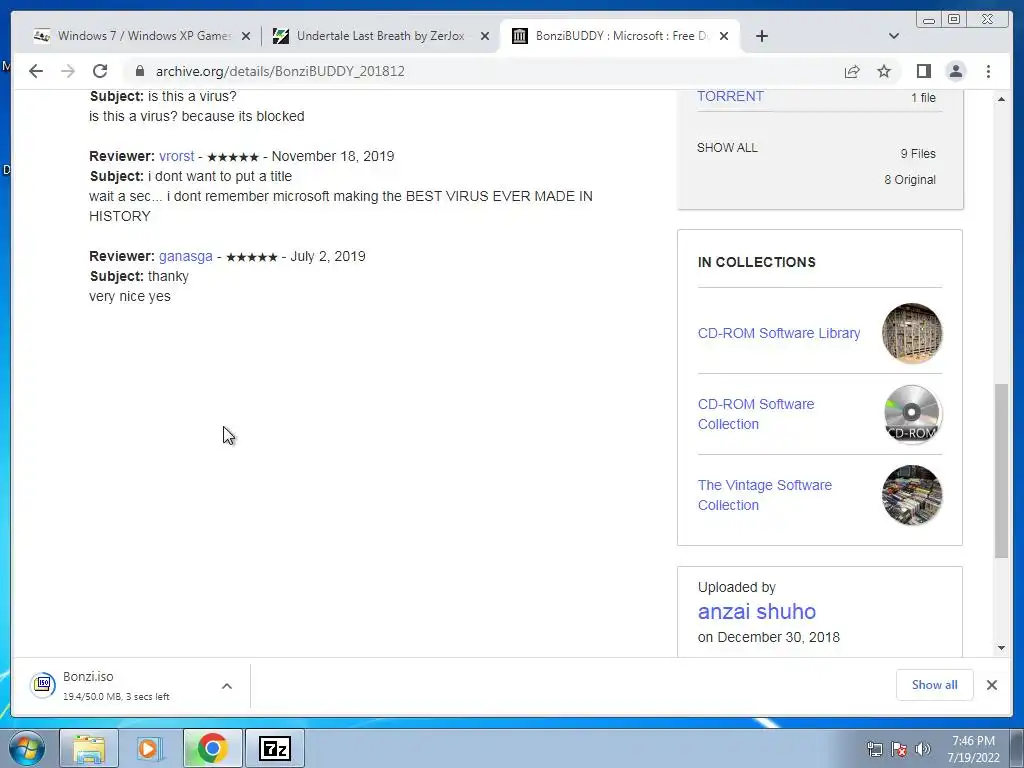The height and width of the screenshot is (768, 1024).
Task: Open the TORRENT download link
Action: coord(730,96)
